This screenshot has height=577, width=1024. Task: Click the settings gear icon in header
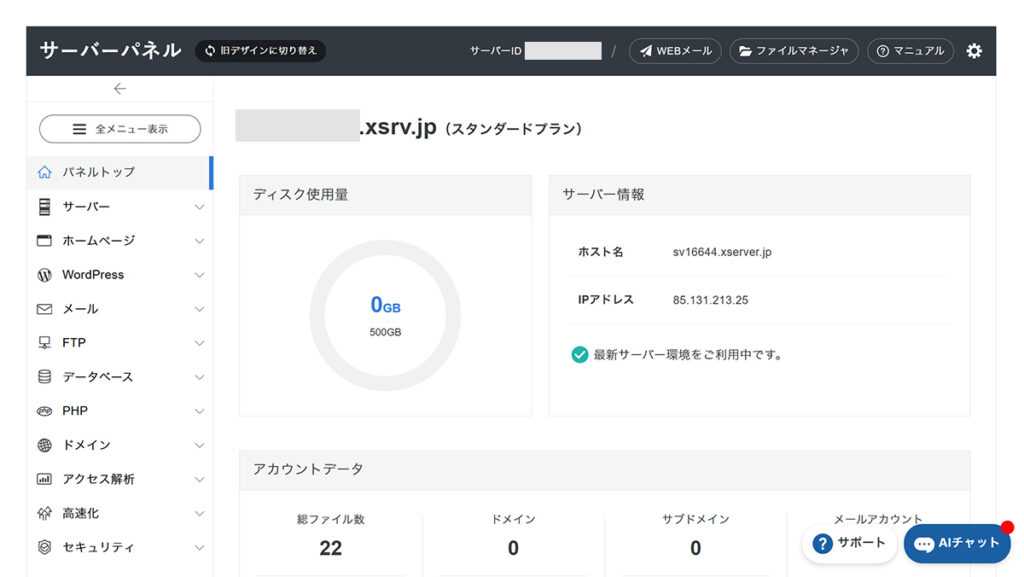974,51
